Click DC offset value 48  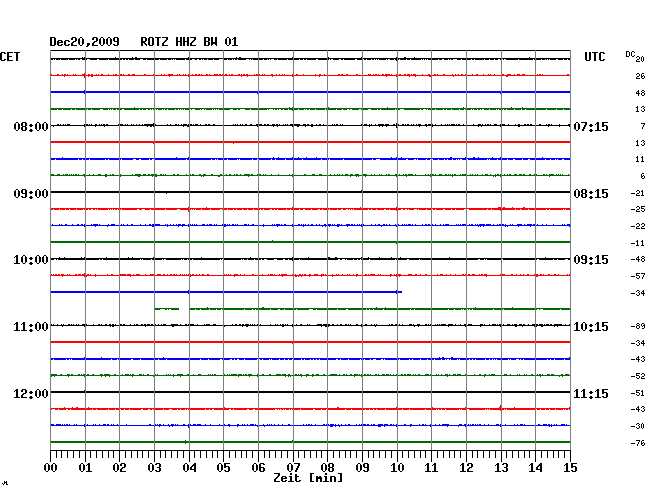point(640,93)
